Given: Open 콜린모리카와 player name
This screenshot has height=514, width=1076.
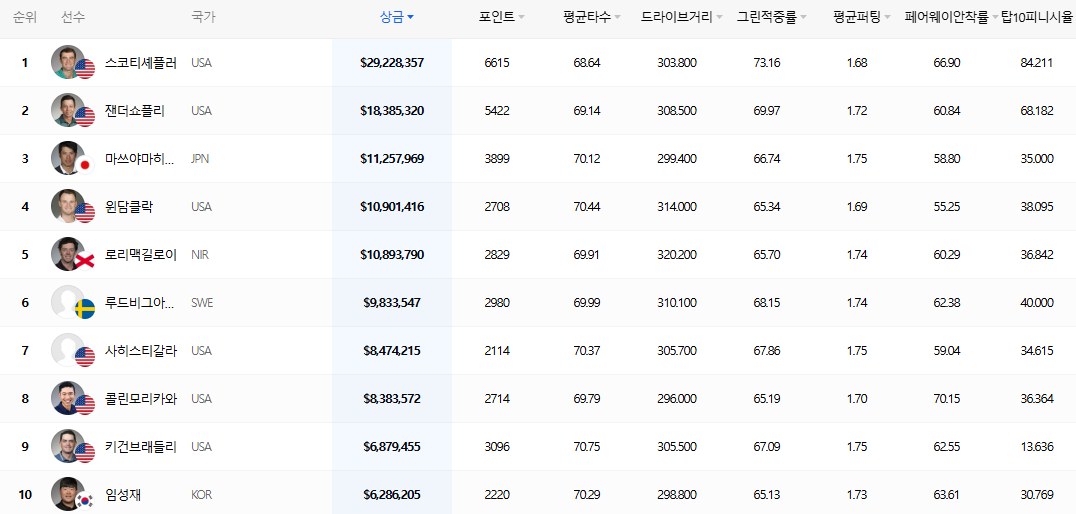Looking at the screenshot, I should (141, 399).
